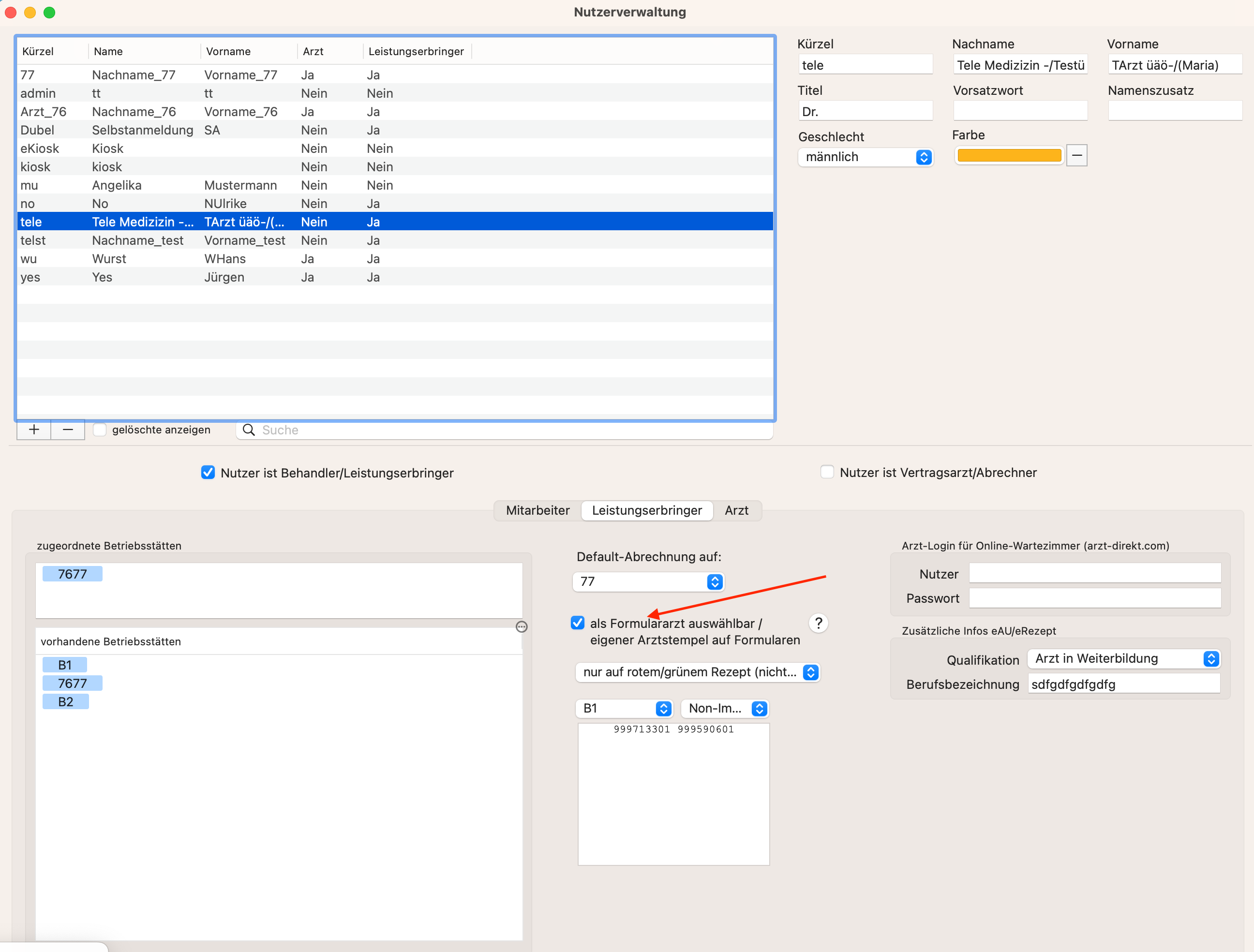This screenshot has height=952, width=1254.
Task: Click the ellipsis circle icon beside Betriebsstätten
Action: coord(522,626)
